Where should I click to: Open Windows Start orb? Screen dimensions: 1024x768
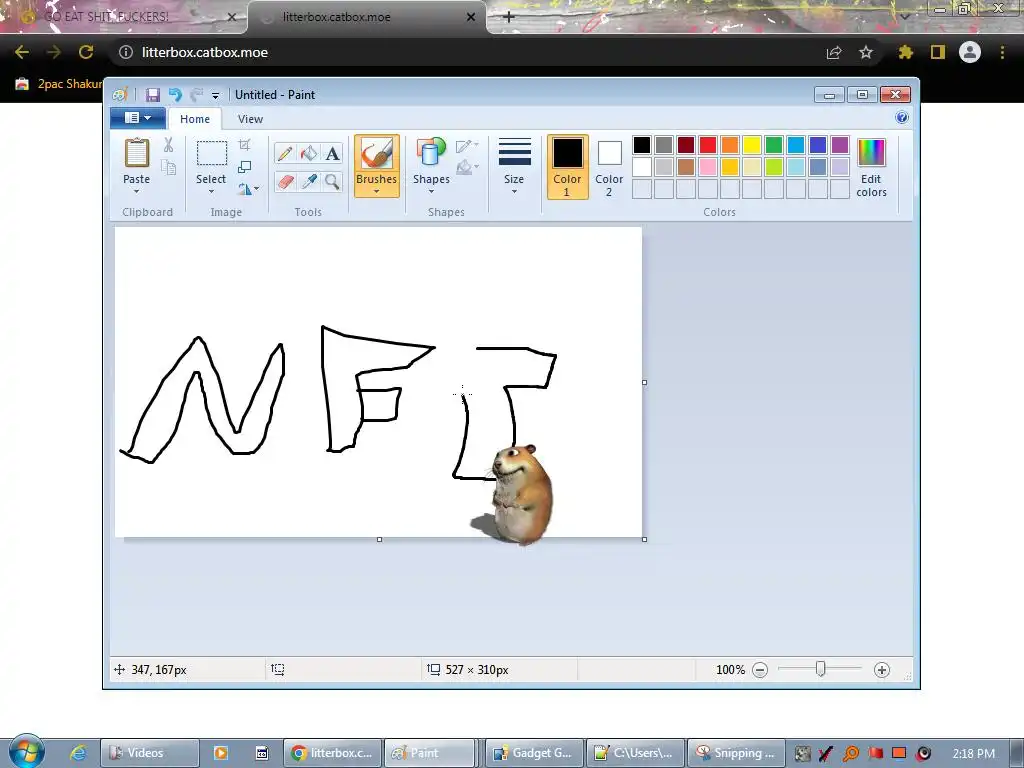click(x=26, y=752)
